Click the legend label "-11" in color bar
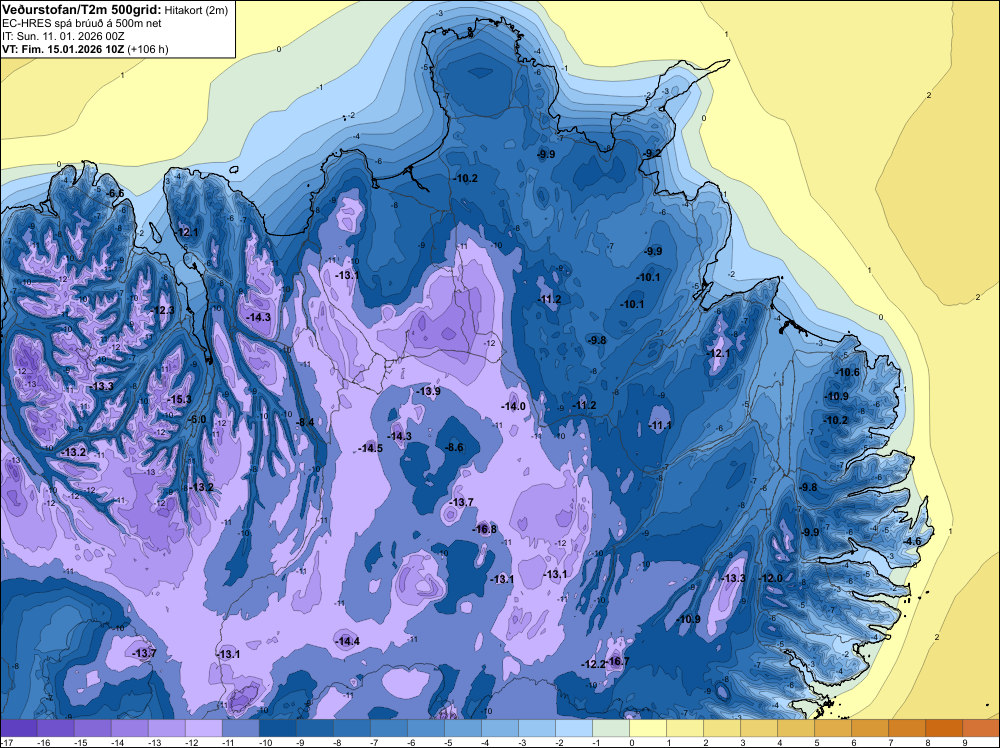 [x=228, y=742]
